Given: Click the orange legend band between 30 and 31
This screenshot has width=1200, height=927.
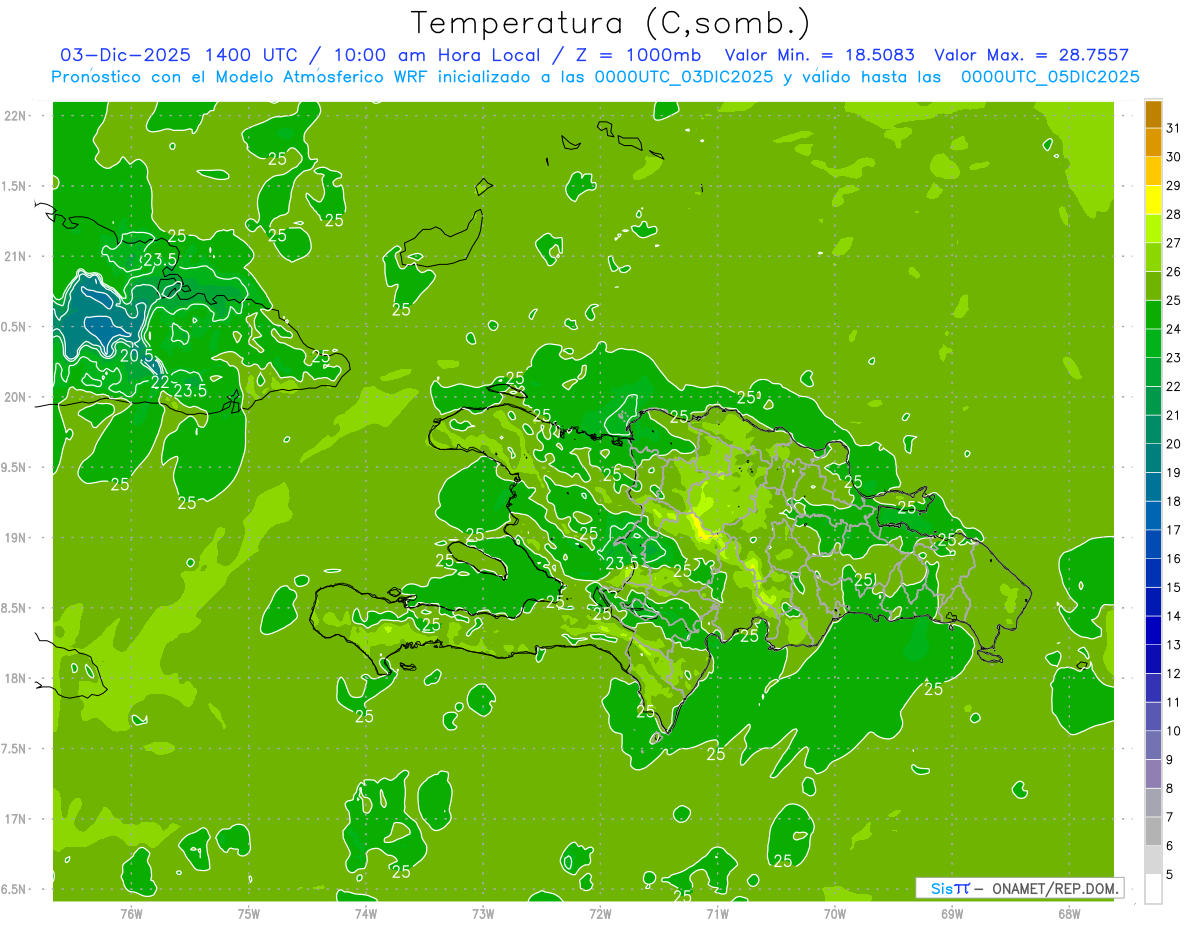Looking at the screenshot, I should click(x=1153, y=142).
